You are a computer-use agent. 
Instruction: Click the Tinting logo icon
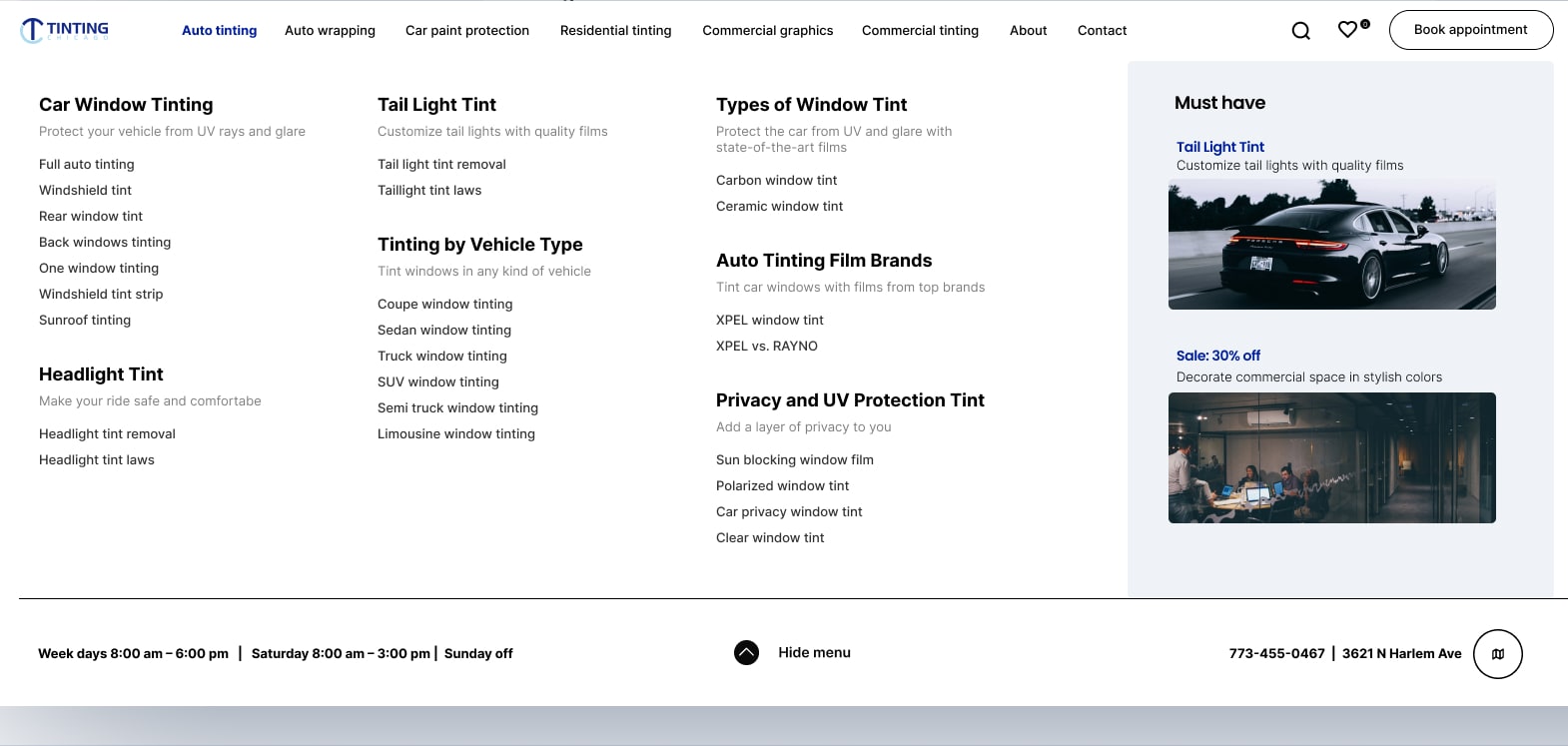click(33, 30)
